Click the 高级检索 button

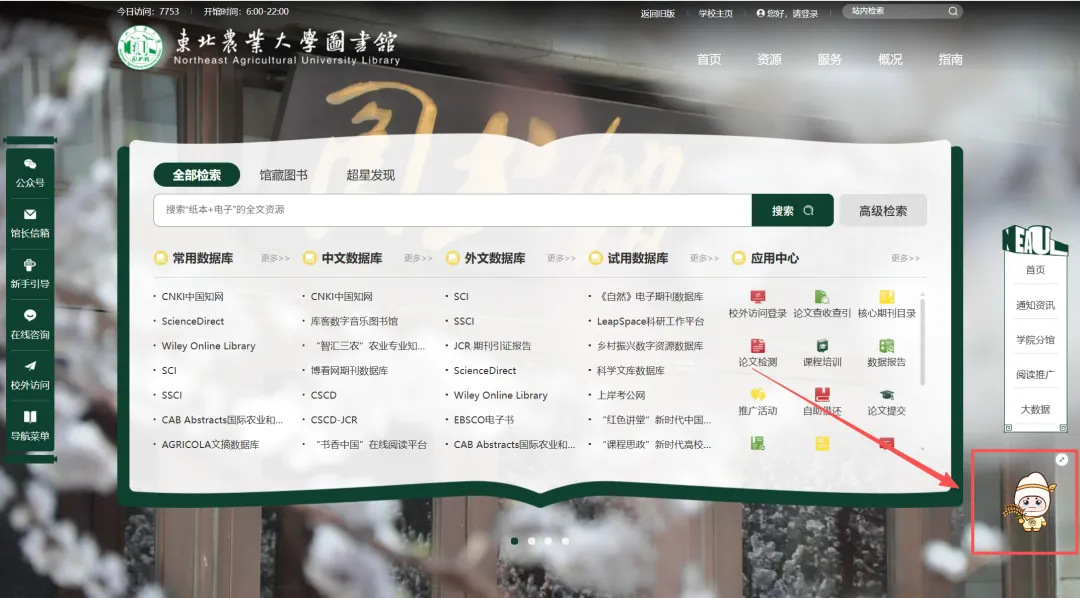(x=883, y=211)
